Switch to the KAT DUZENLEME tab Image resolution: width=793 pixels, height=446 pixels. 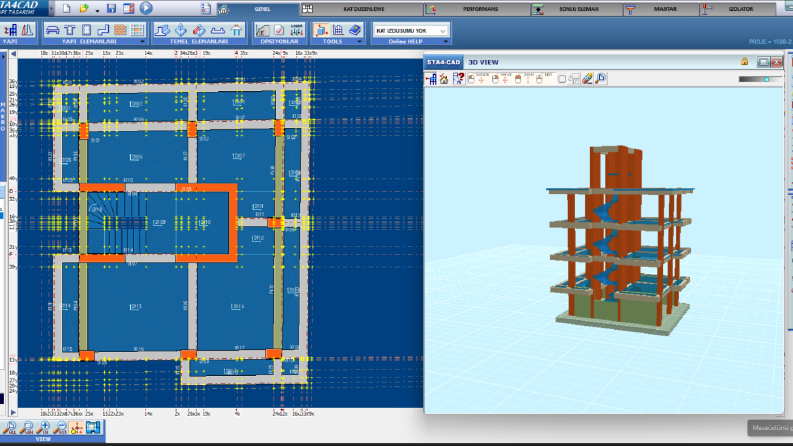pos(362,9)
